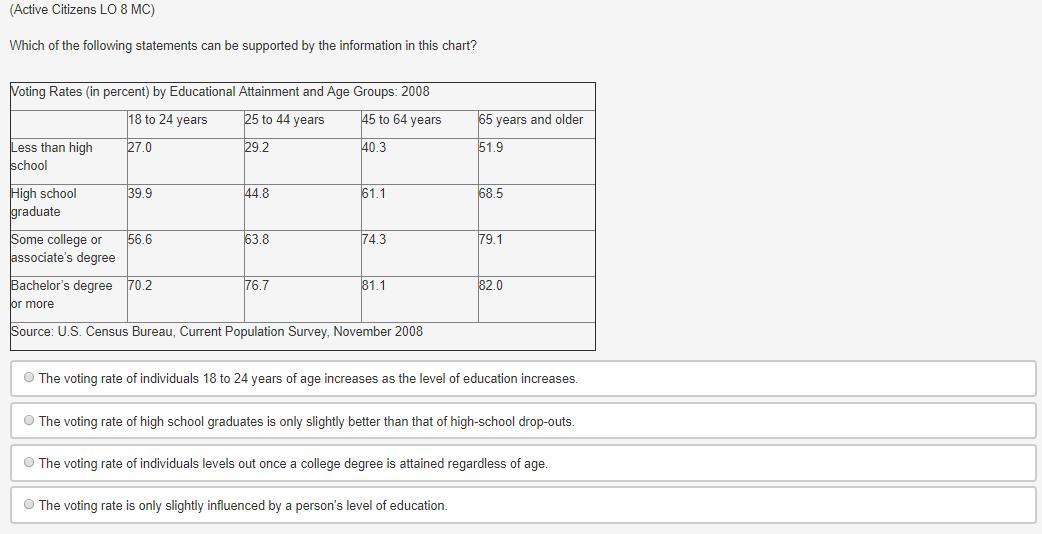1042x534 pixels.
Task: Click the 'Bachelor's degree or more' row label
Action: pos(62,294)
